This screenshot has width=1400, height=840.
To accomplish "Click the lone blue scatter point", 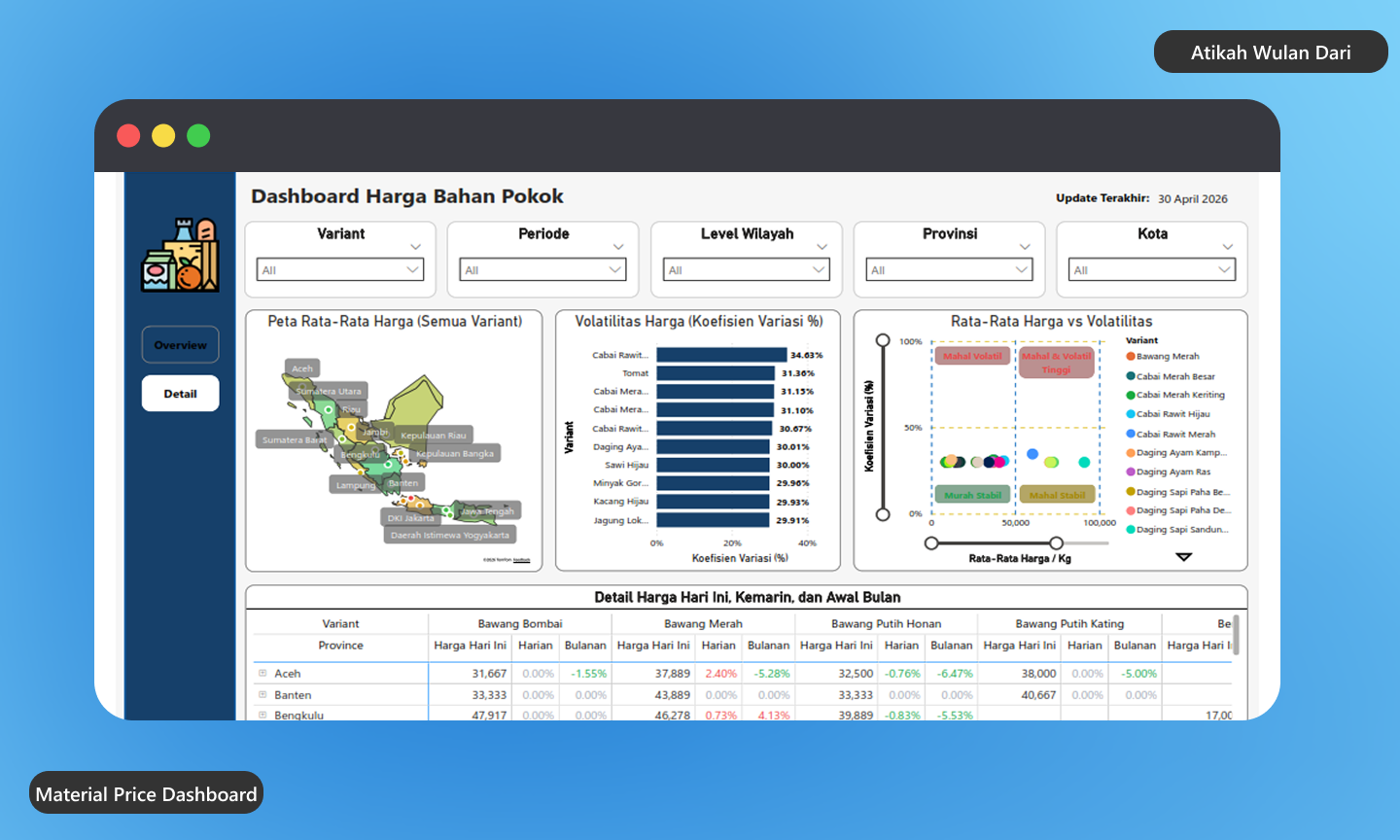I will [1032, 454].
